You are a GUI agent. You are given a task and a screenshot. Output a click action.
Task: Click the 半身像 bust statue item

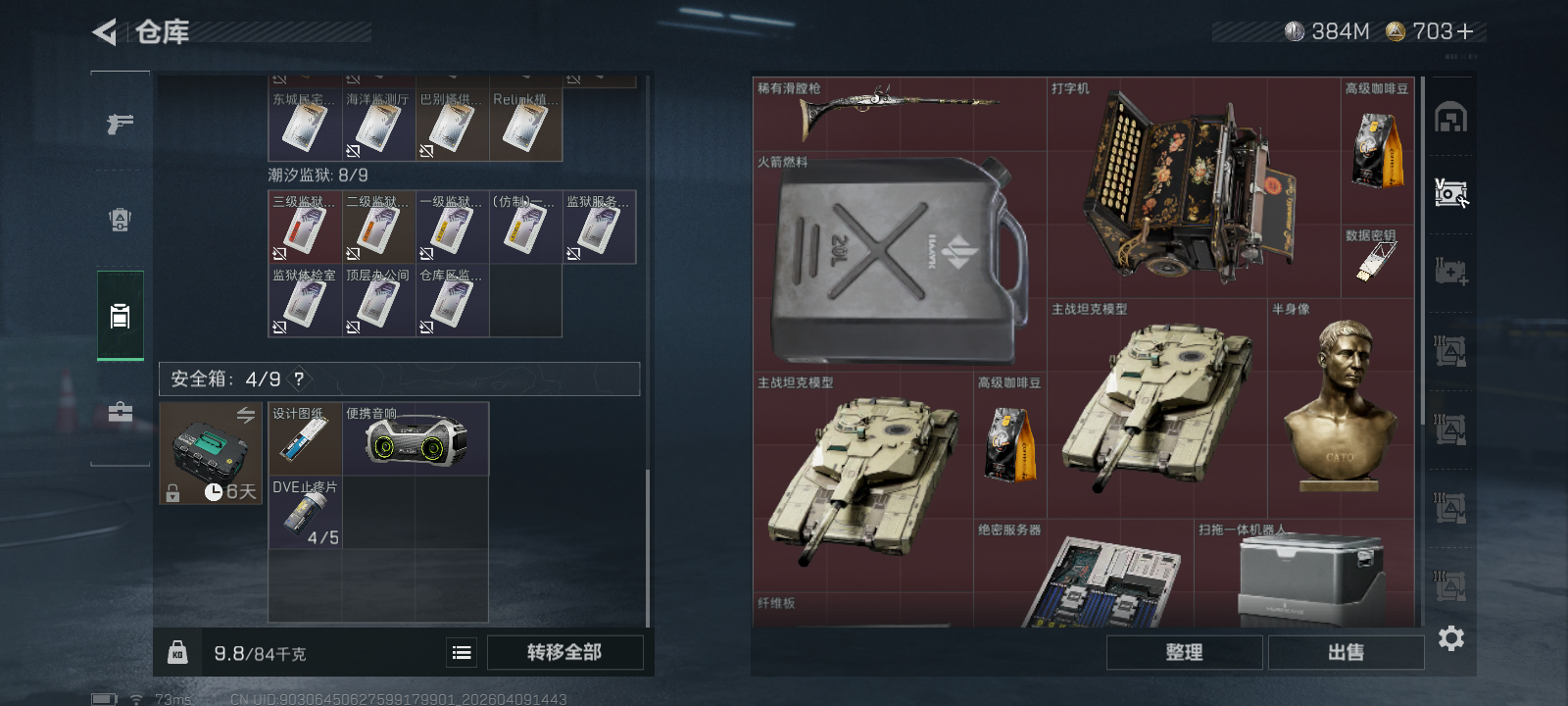tap(1341, 408)
